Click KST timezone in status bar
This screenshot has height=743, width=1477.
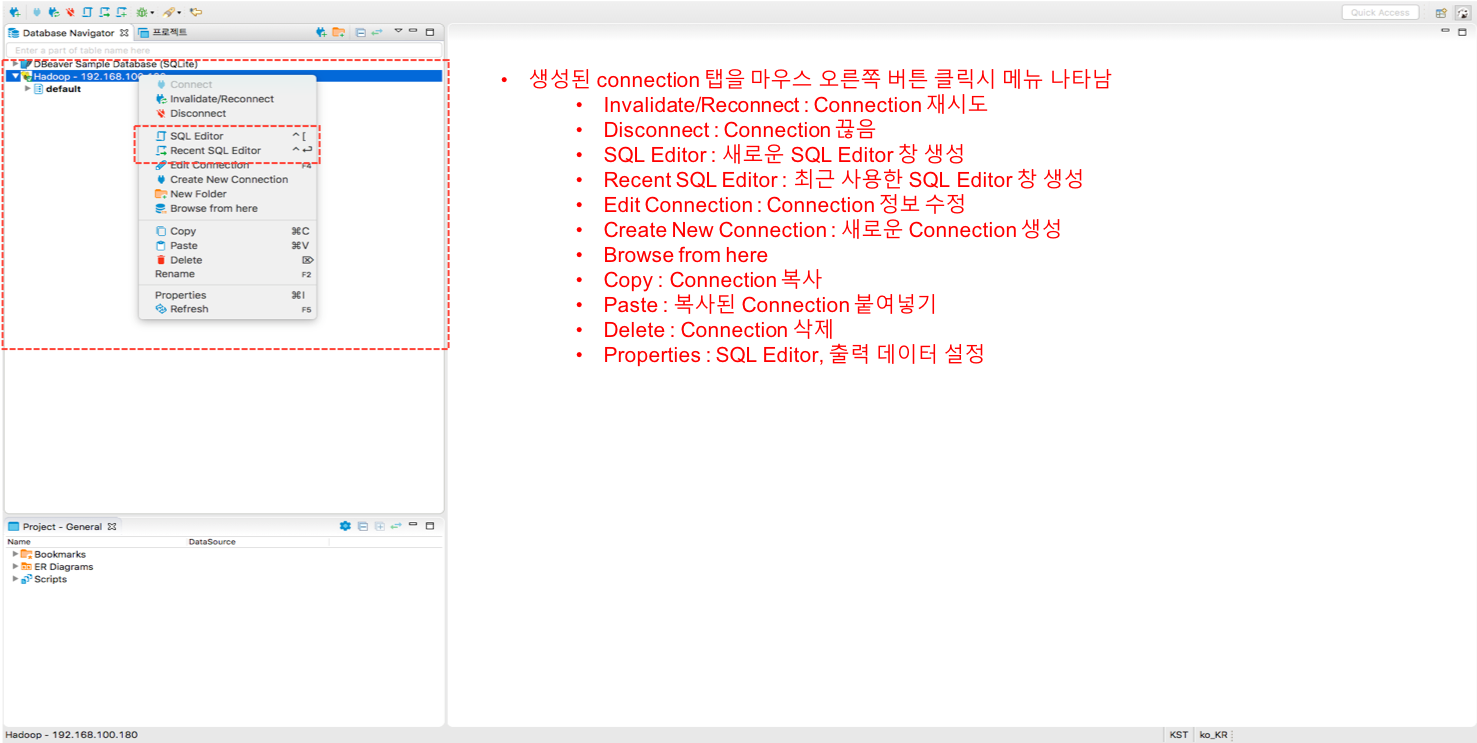(x=1179, y=735)
